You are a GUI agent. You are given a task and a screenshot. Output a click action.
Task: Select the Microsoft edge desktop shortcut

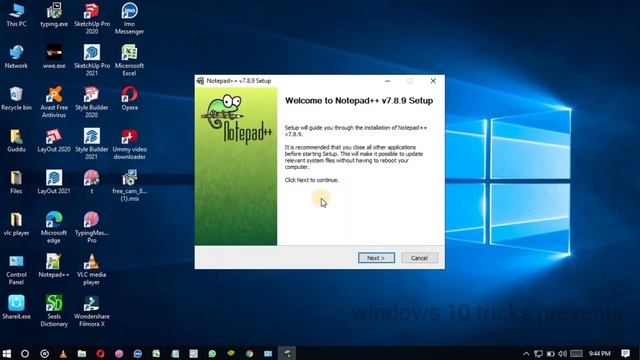54,228
